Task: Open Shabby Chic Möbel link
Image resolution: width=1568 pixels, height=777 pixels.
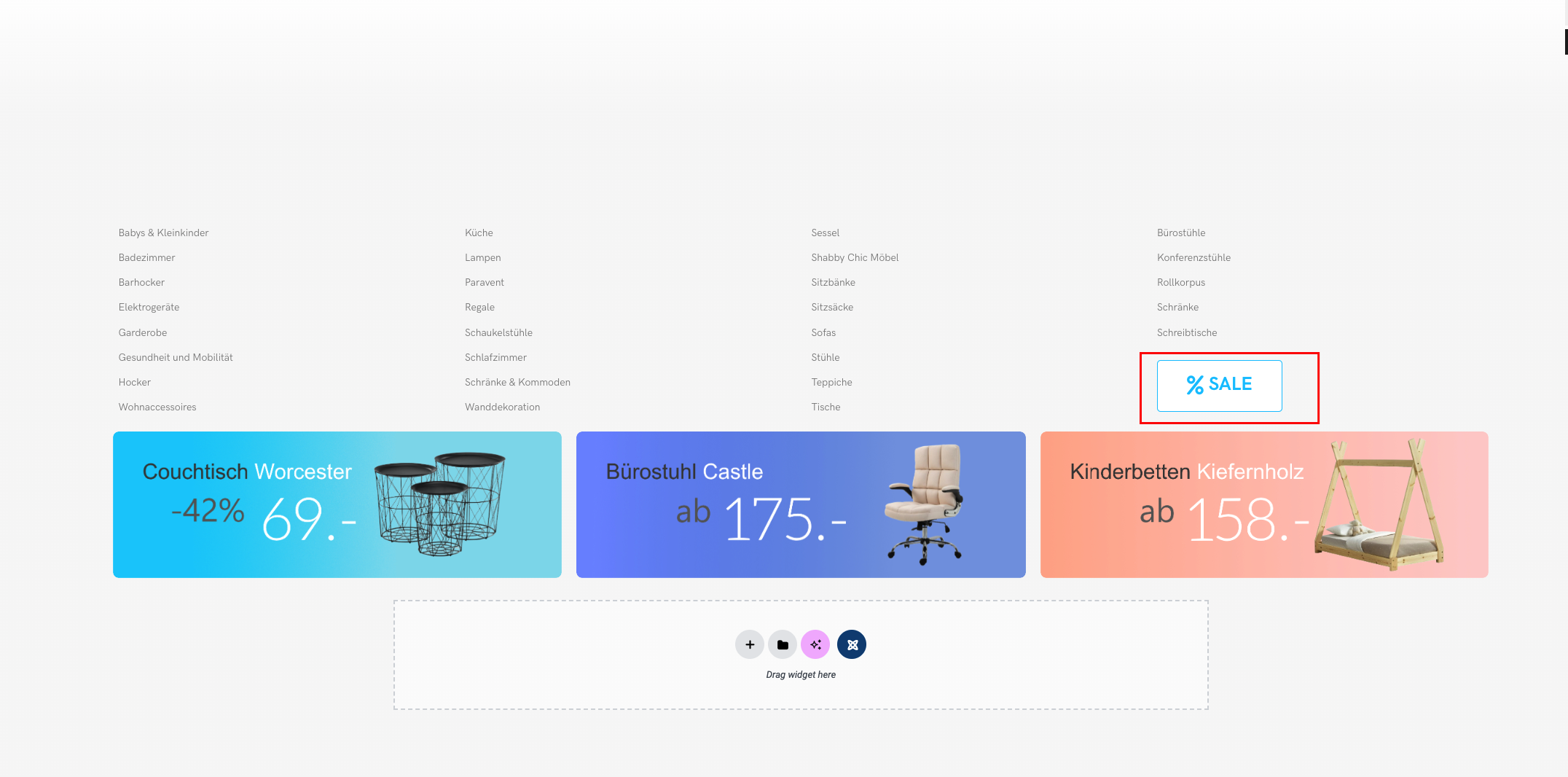Action: [x=855, y=257]
